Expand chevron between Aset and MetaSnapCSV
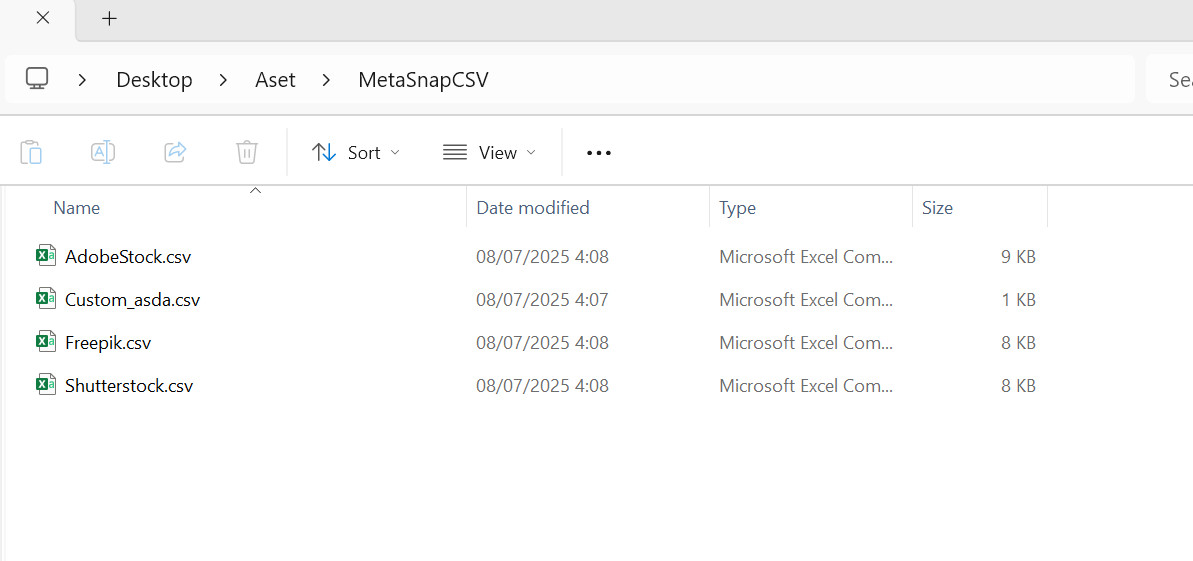 326,79
